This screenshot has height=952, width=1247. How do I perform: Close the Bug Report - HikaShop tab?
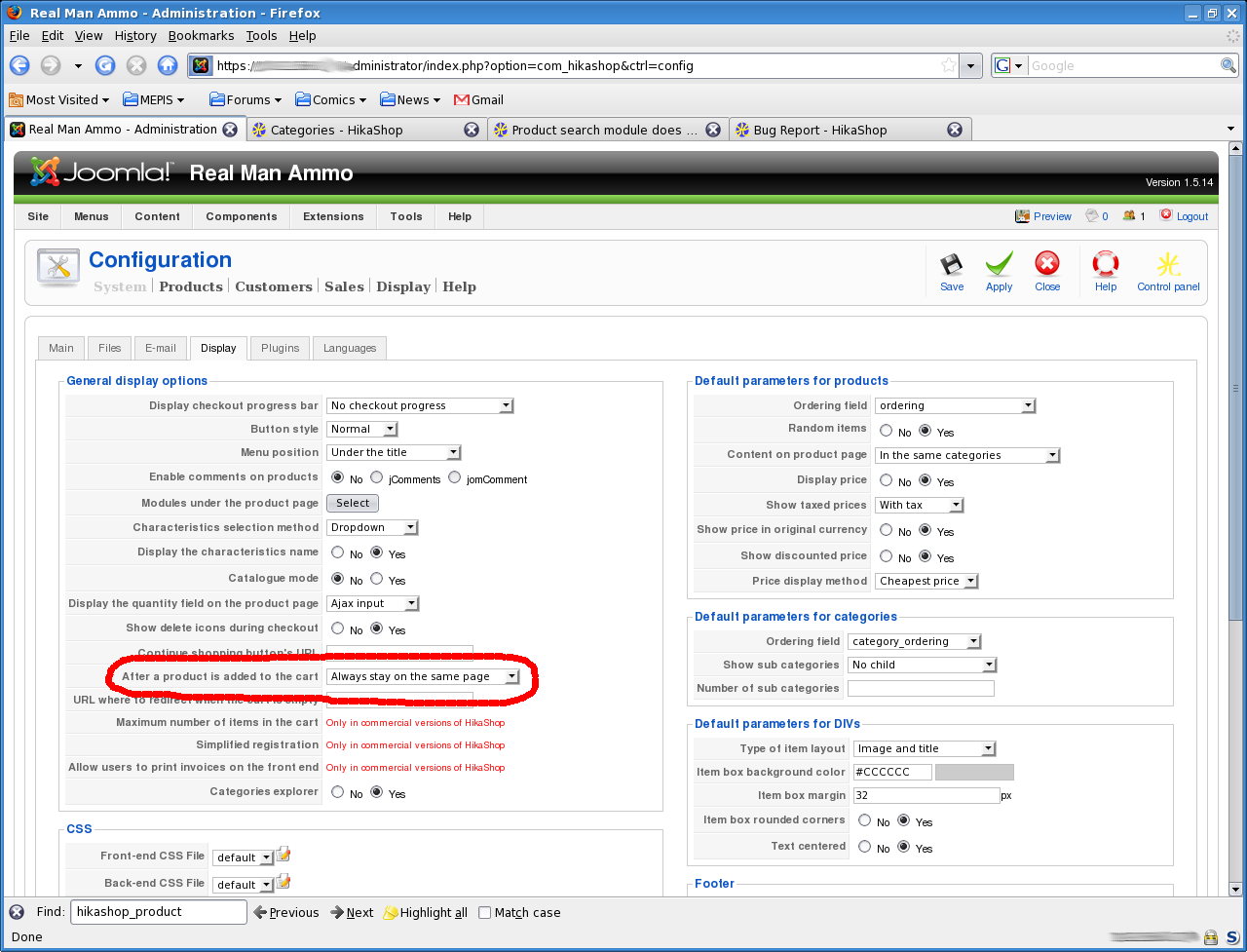coord(955,130)
